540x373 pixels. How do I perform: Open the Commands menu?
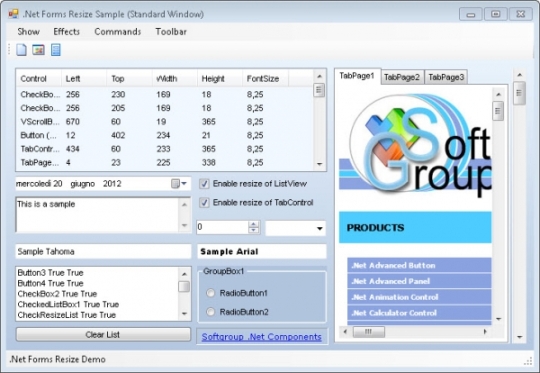(x=117, y=32)
